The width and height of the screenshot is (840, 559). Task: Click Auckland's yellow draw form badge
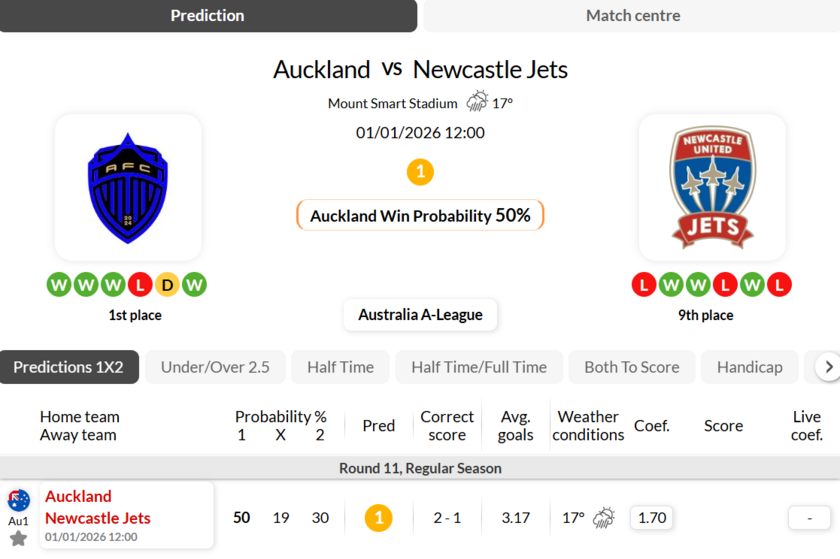167,285
